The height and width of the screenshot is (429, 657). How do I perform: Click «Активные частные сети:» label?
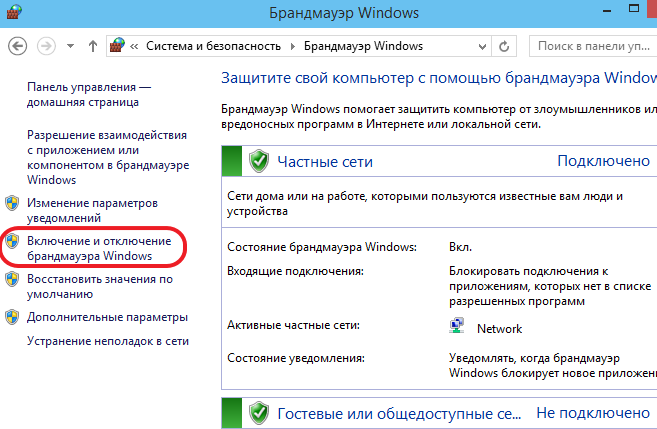click(293, 325)
